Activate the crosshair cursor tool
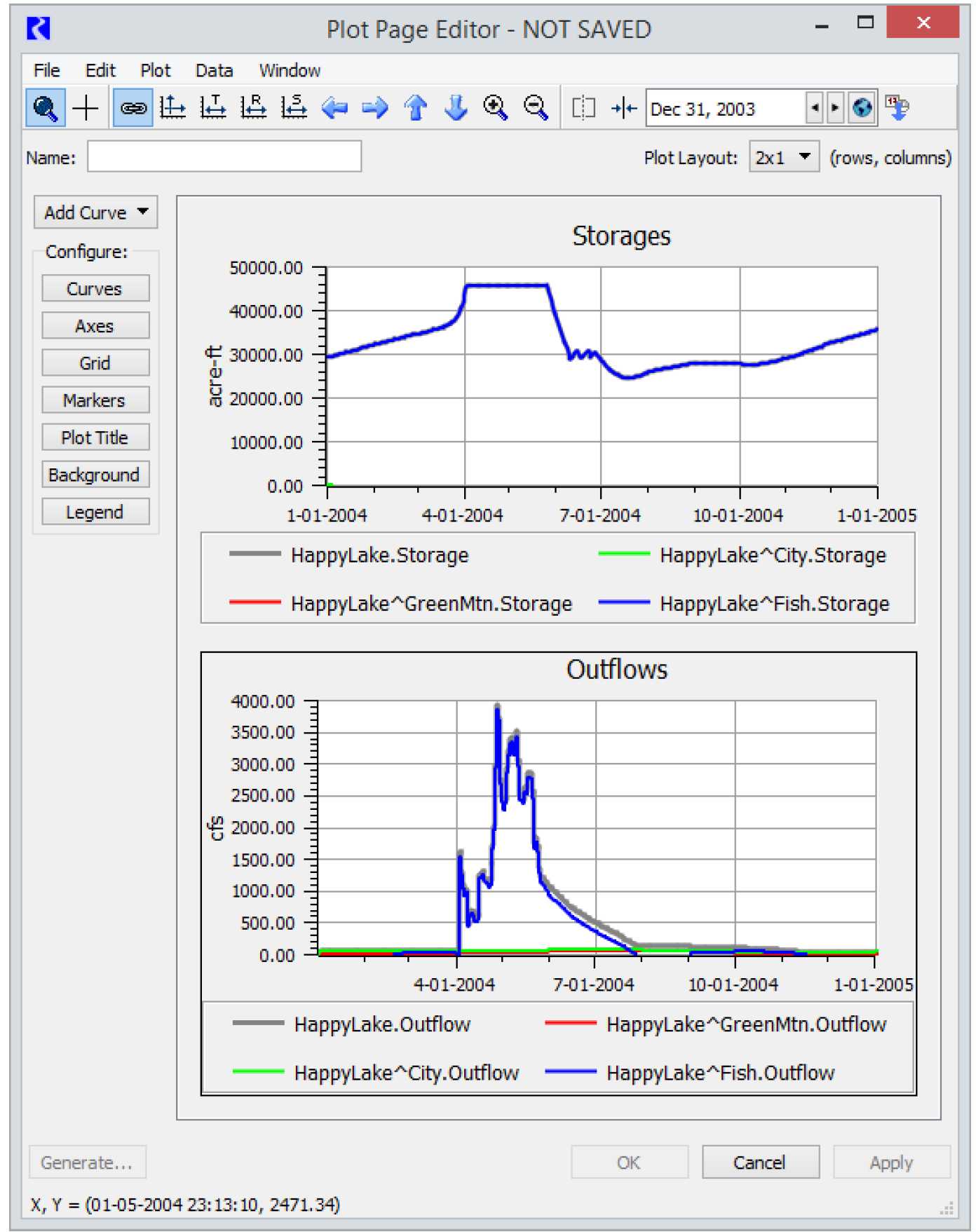This screenshot has height=1232, width=976. pos(86,109)
